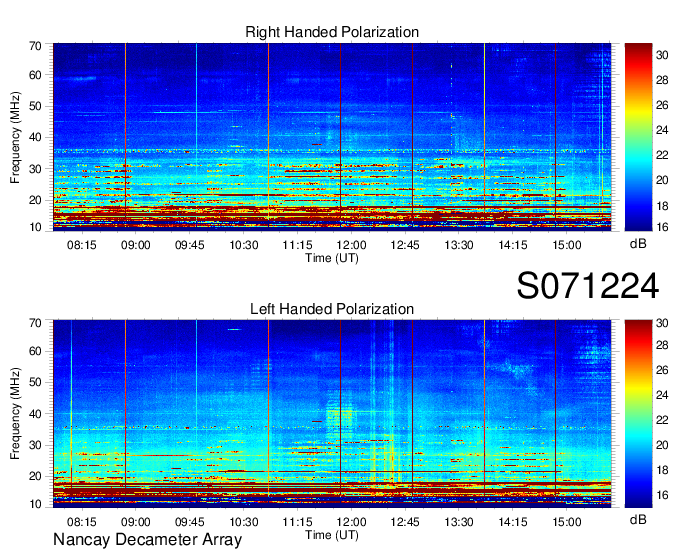Click Frequency (MHz) axis label of Right Handed plot
This screenshot has height=552, width=680.
[15, 137]
